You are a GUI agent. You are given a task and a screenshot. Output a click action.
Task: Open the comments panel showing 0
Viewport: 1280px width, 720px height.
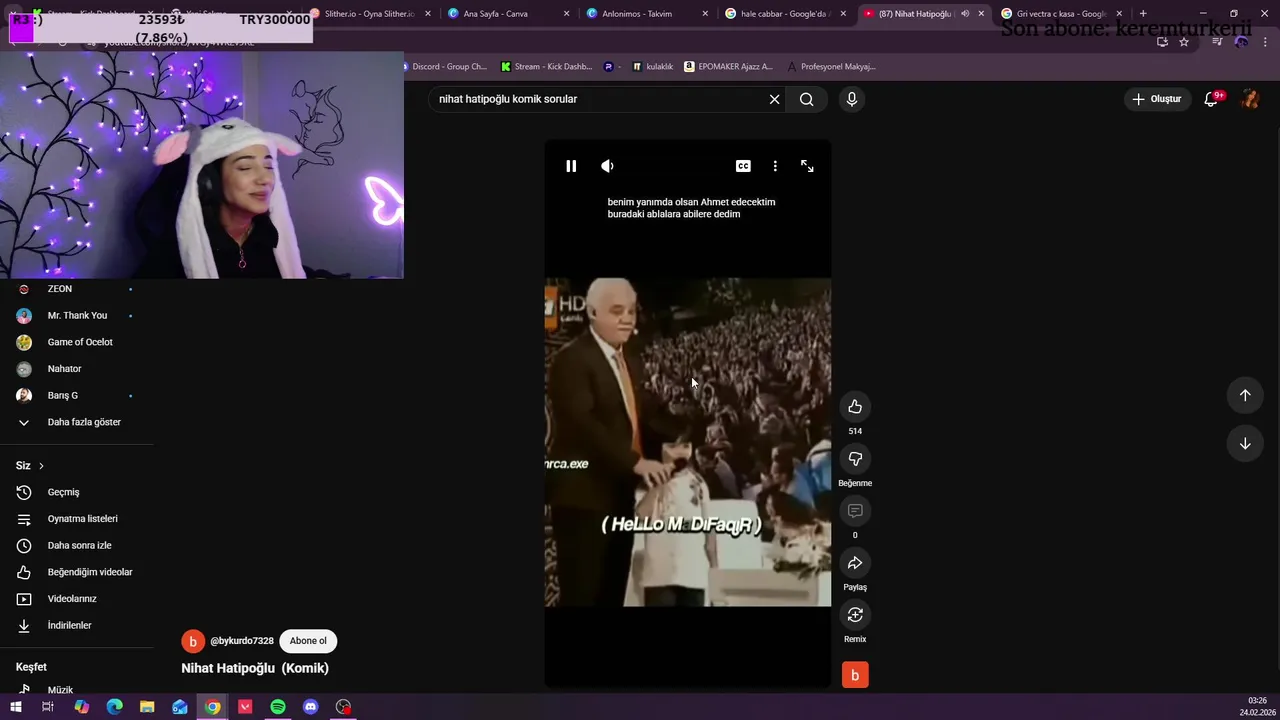coord(855,510)
